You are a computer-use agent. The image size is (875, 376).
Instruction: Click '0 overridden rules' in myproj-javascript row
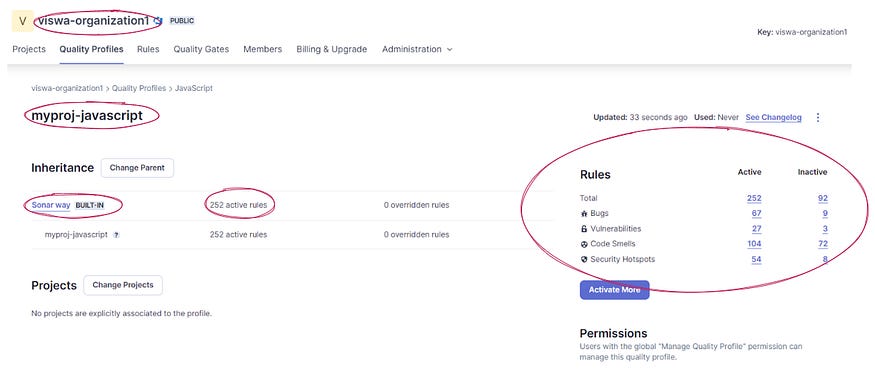416,235
